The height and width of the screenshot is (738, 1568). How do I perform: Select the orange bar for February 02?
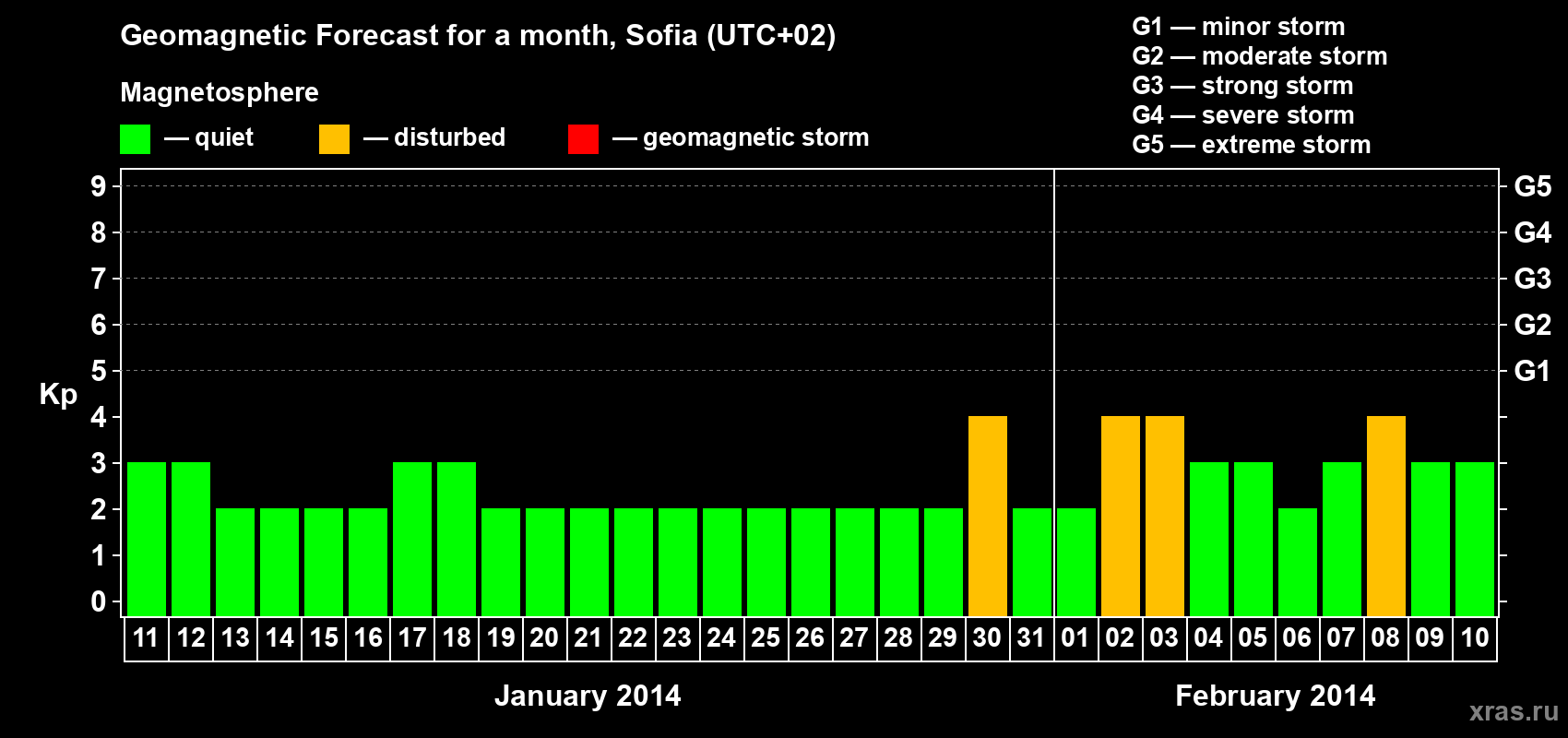tap(1121, 516)
